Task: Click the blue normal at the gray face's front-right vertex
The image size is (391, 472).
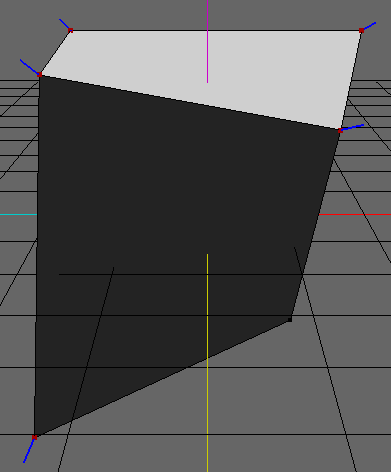Action: [352, 127]
